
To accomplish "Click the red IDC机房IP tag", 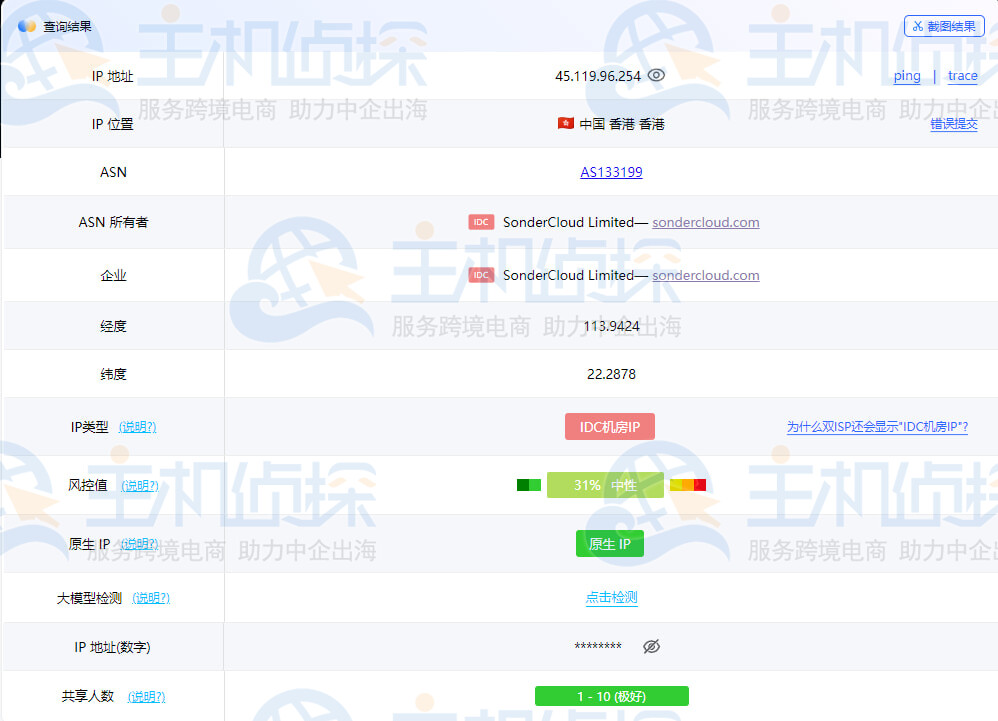I will [609, 427].
